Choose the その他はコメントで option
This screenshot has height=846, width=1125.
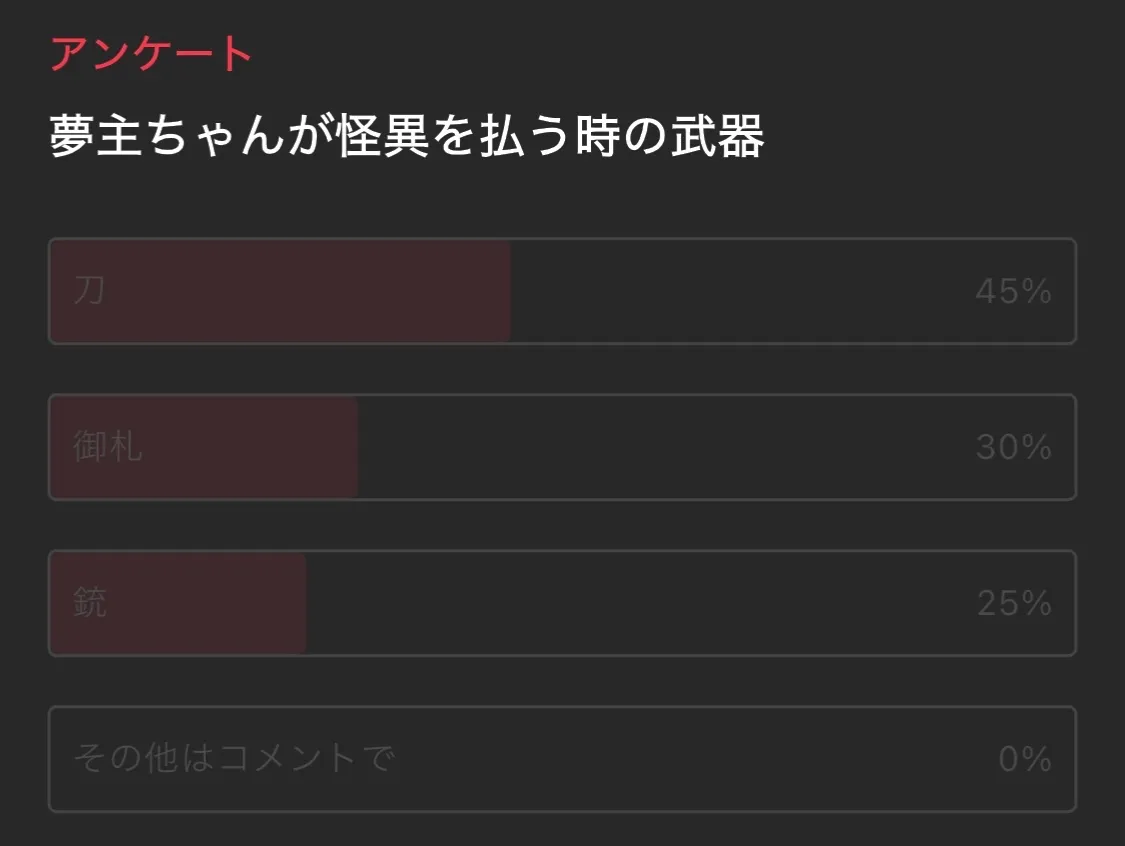(x=562, y=759)
